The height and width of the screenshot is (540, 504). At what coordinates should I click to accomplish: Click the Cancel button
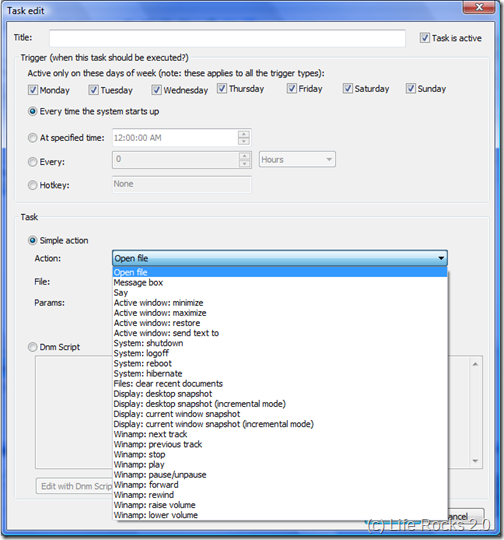(466, 516)
